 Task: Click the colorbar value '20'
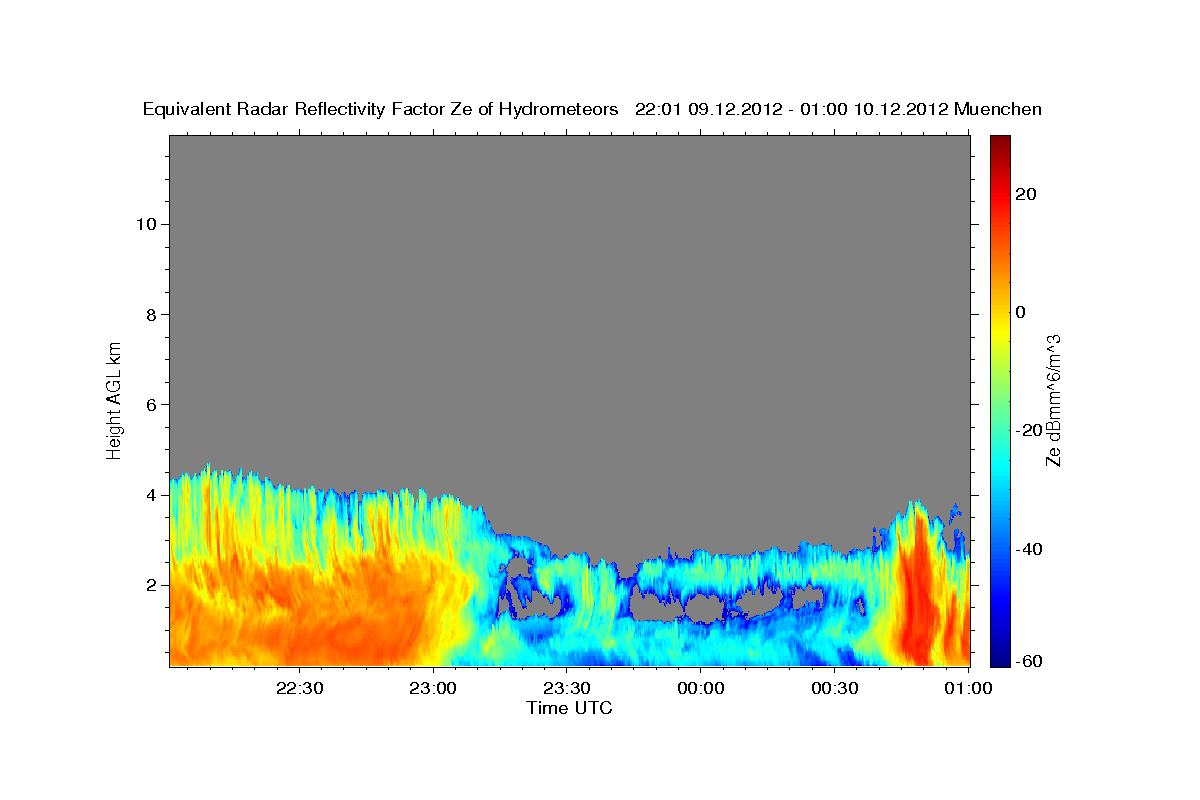[x=1027, y=194]
